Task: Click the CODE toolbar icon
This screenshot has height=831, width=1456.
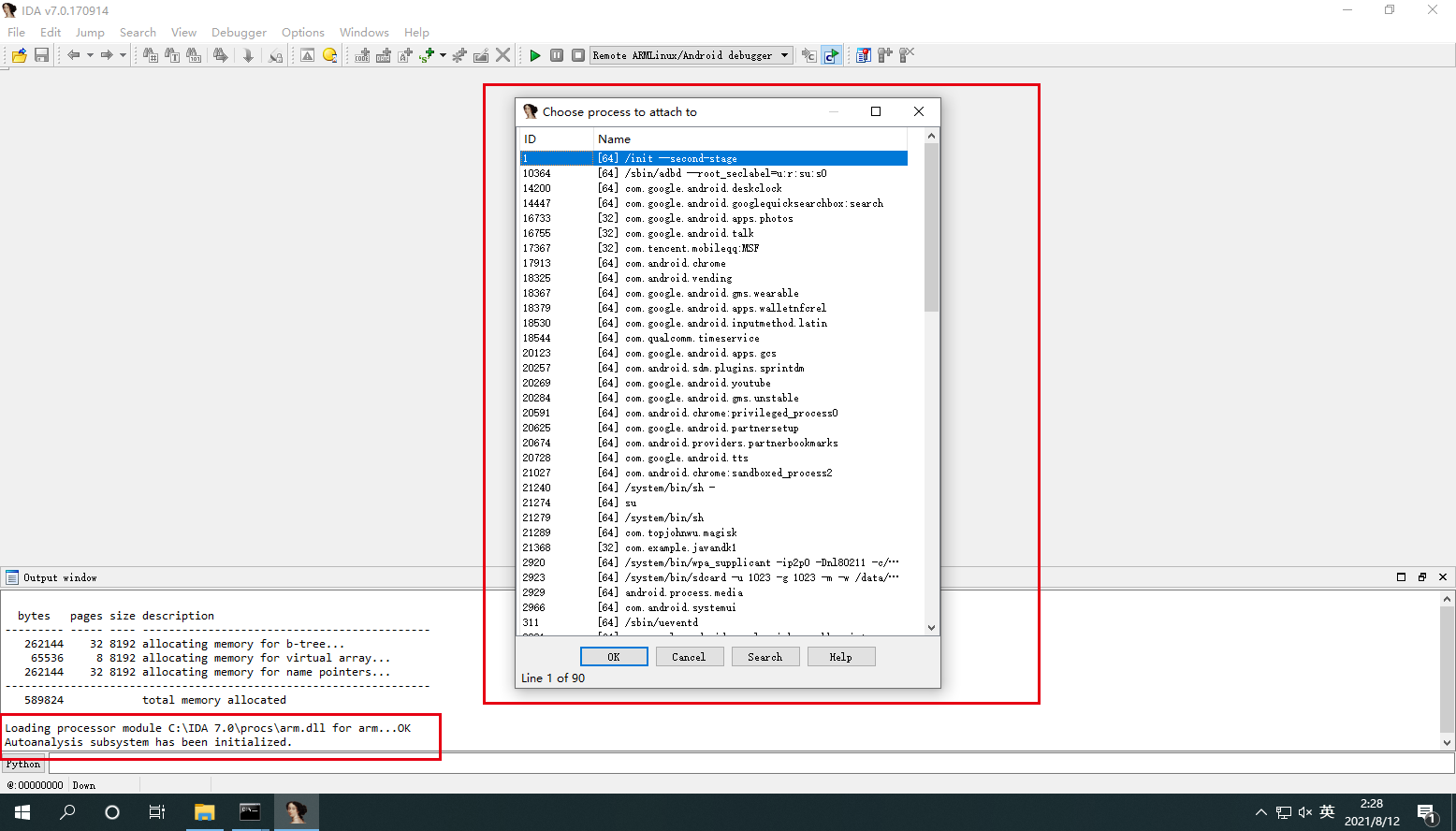Action: (362, 55)
